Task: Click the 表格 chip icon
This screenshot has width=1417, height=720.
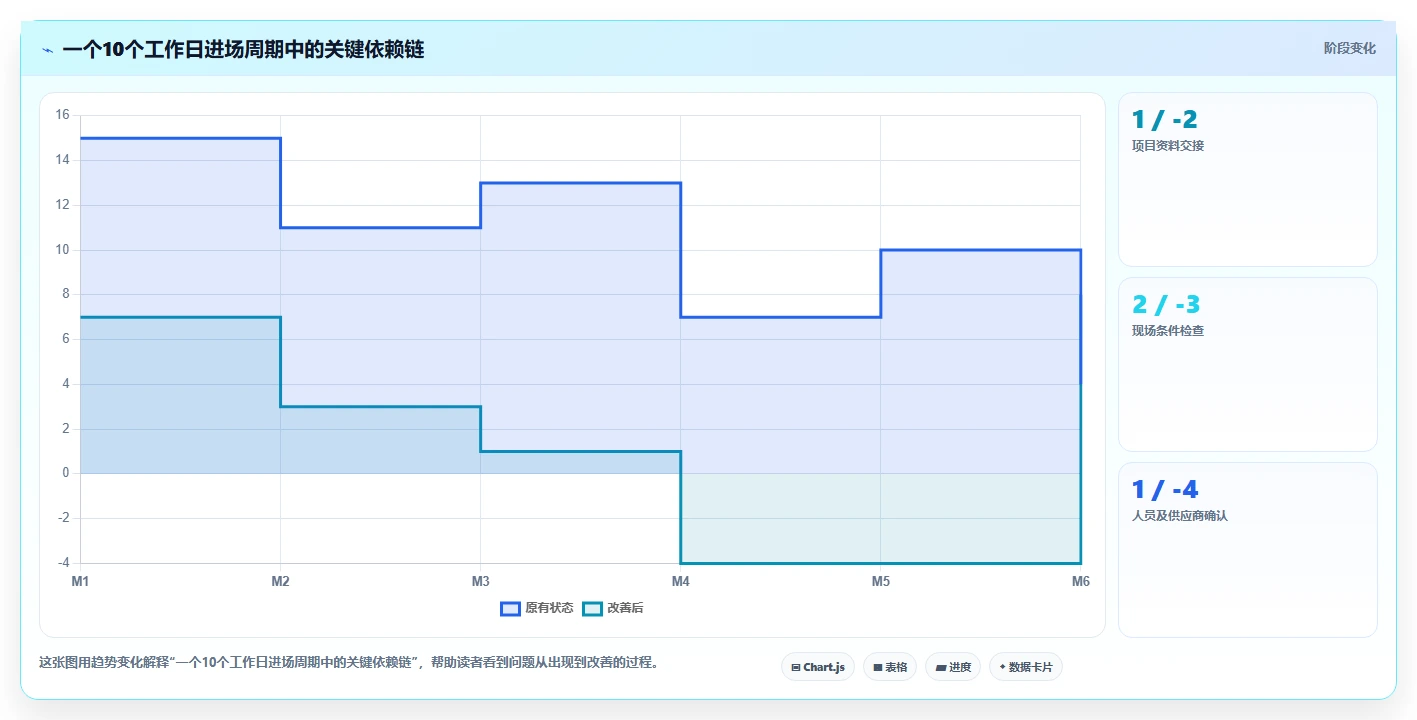Action: click(x=877, y=667)
